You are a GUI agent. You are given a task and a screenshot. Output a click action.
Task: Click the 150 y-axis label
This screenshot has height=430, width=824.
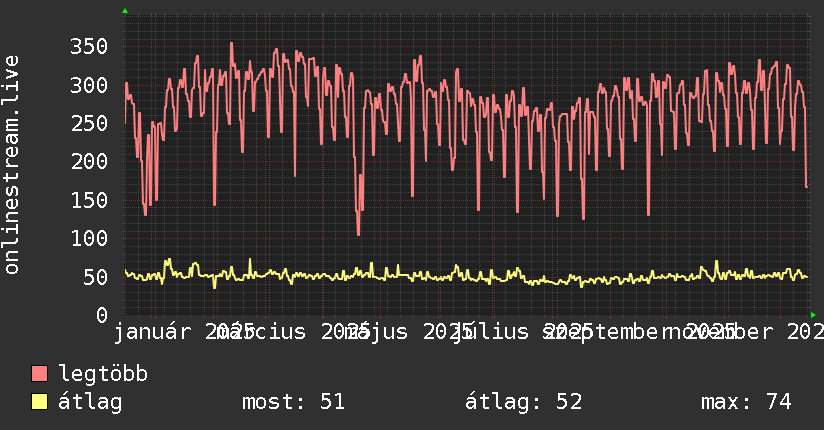coord(89,200)
